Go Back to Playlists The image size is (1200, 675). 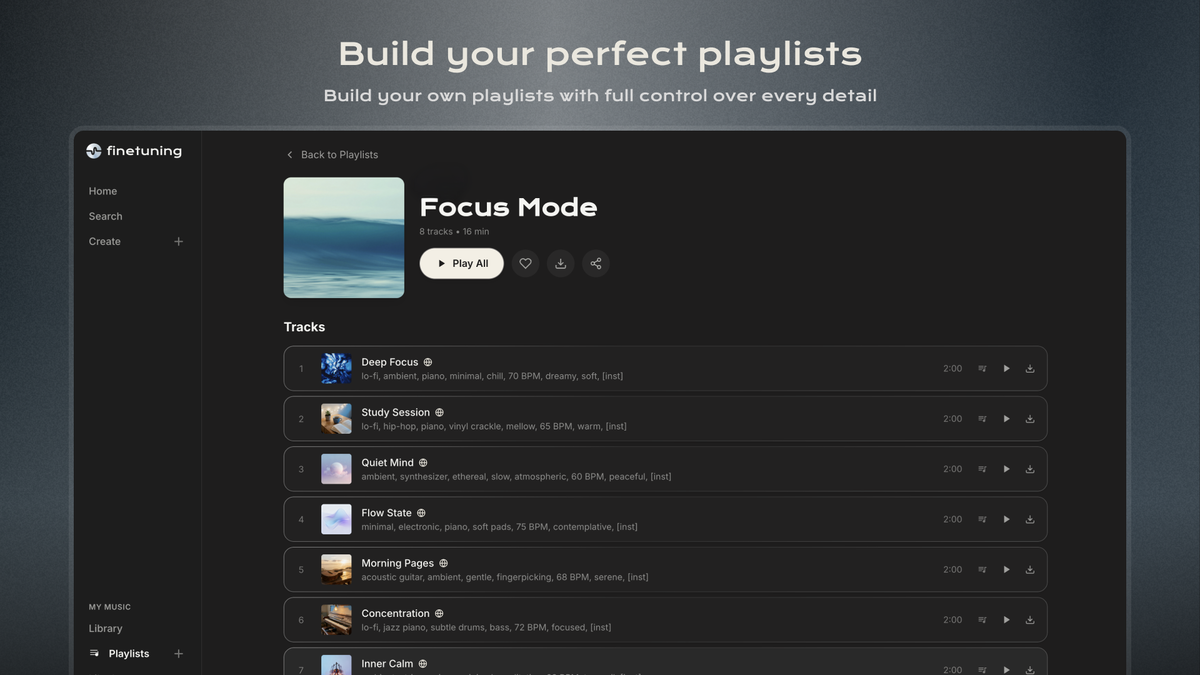click(333, 154)
